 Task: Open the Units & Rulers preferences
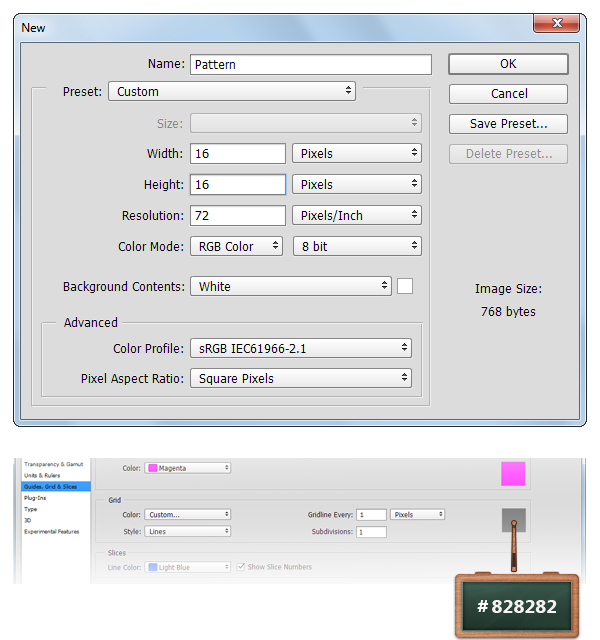[44, 475]
